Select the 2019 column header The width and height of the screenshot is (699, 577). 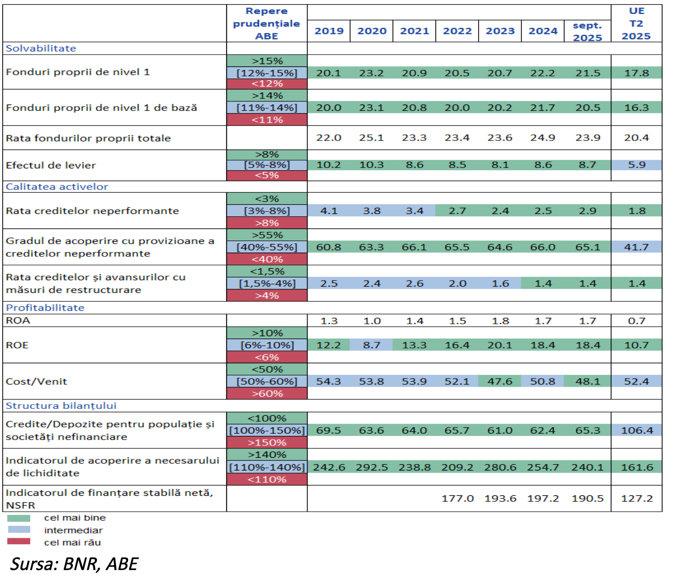pyautogui.click(x=327, y=31)
